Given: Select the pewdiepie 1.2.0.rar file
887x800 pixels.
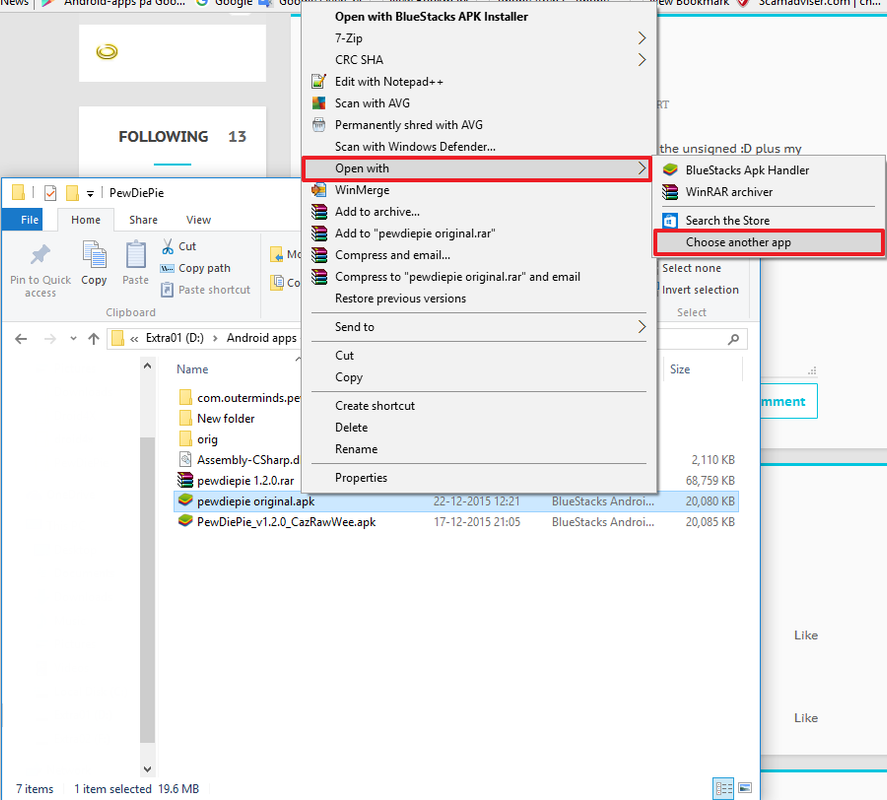Looking at the screenshot, I should [x=246, y=480].
